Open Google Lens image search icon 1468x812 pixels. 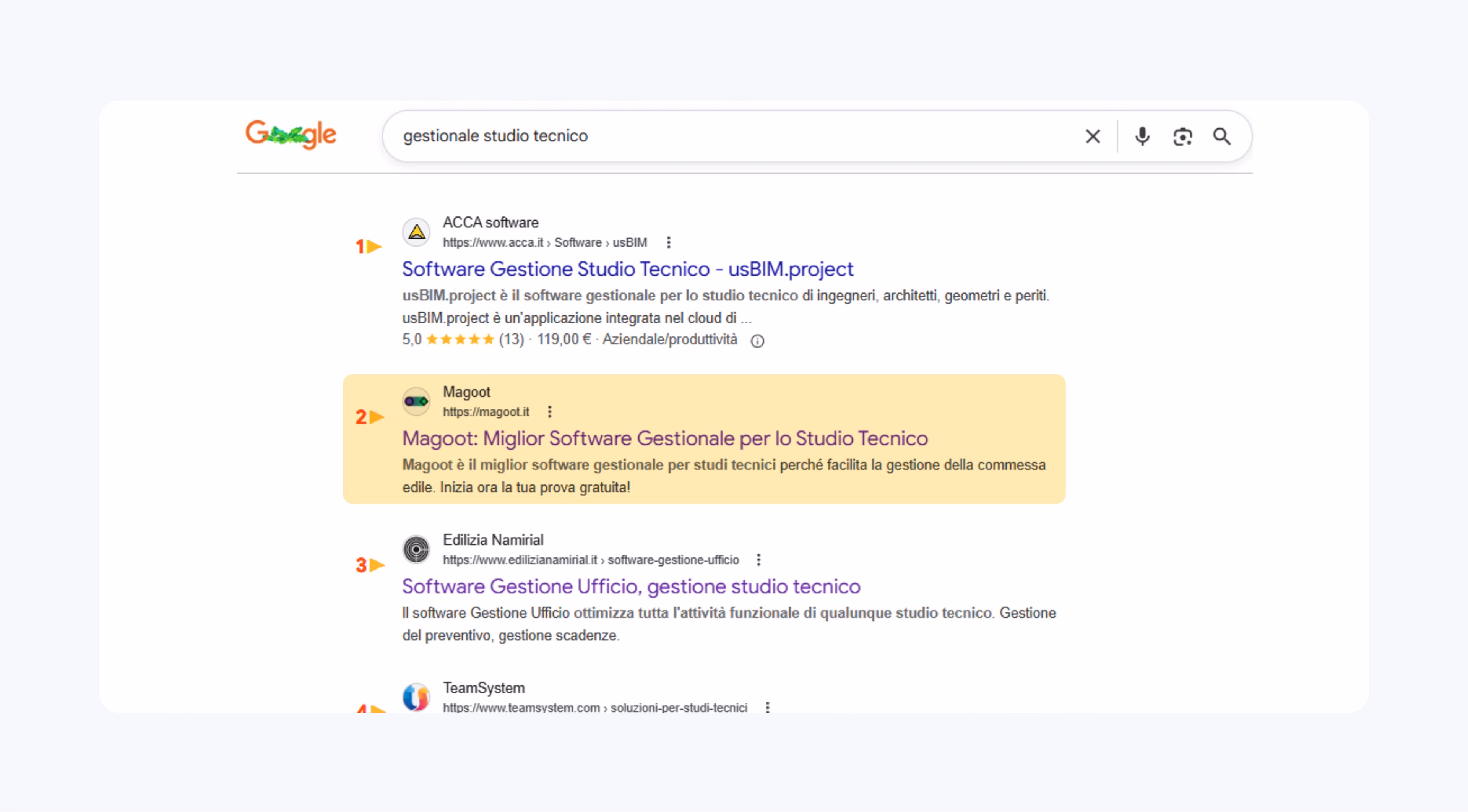(x=1182, y=137)
